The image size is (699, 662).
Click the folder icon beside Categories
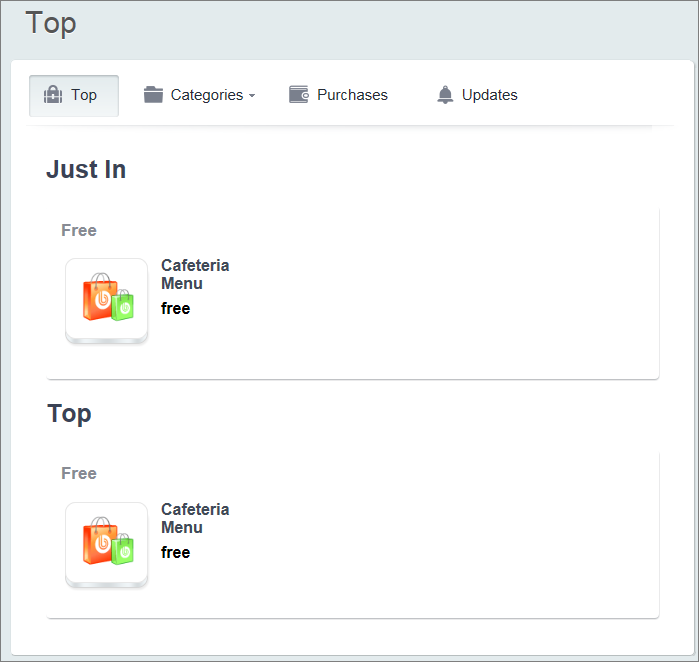tap(153, 95)
